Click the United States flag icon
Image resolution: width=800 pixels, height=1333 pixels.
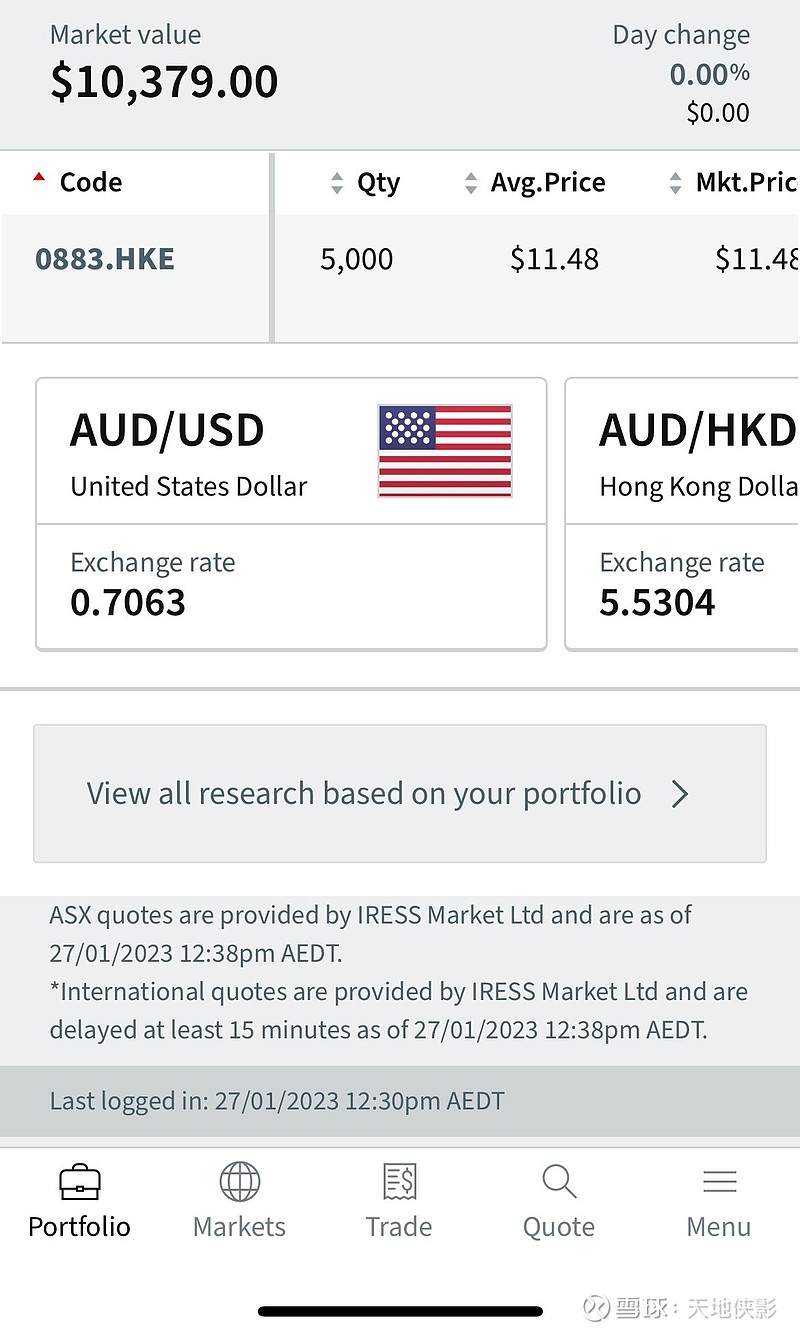[x=445, y=451]
